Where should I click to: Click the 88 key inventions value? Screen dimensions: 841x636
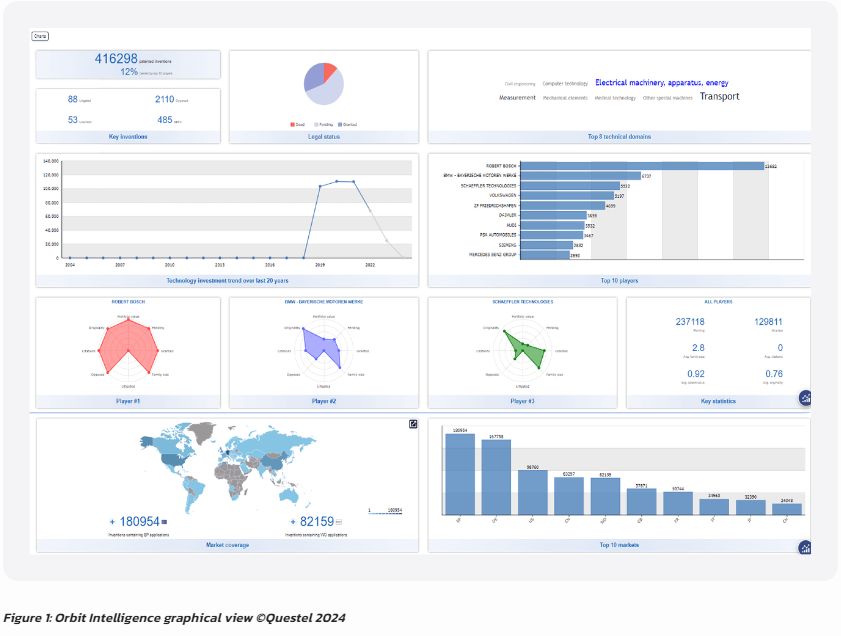(x=72, y=99)
